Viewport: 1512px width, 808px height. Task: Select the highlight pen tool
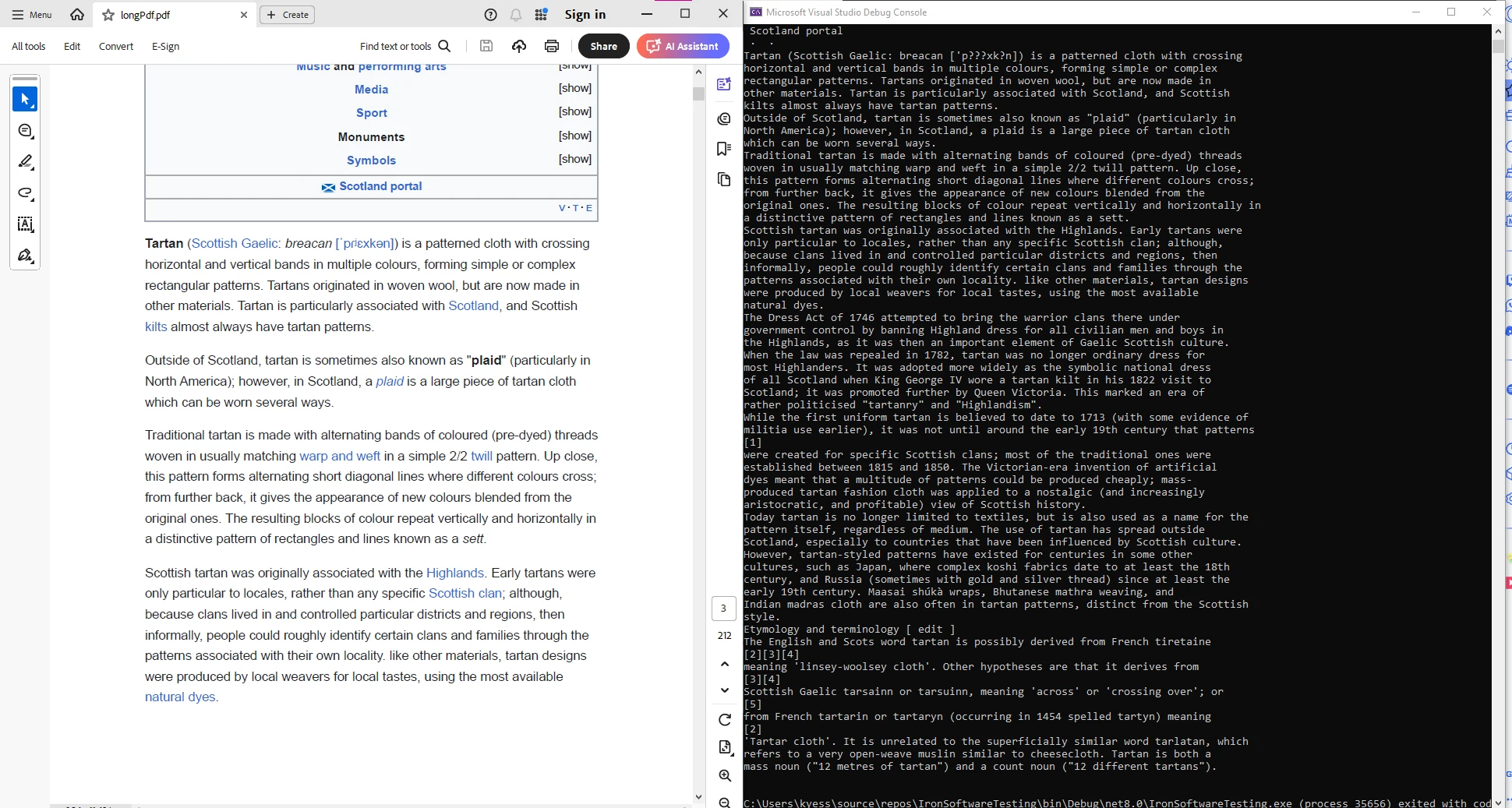click(x=25, y=162)
